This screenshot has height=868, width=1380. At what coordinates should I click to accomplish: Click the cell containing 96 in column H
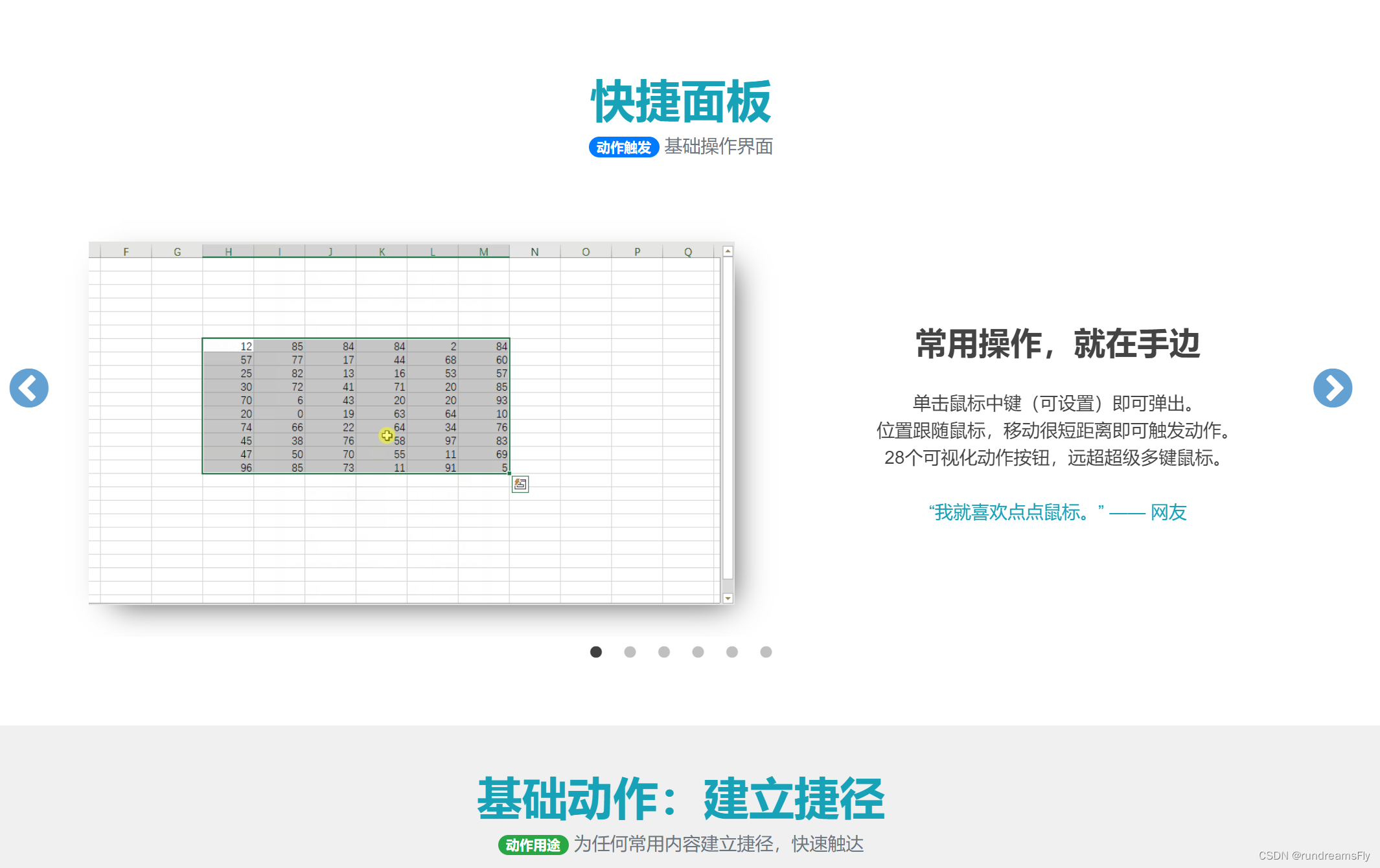coord(228,467)
